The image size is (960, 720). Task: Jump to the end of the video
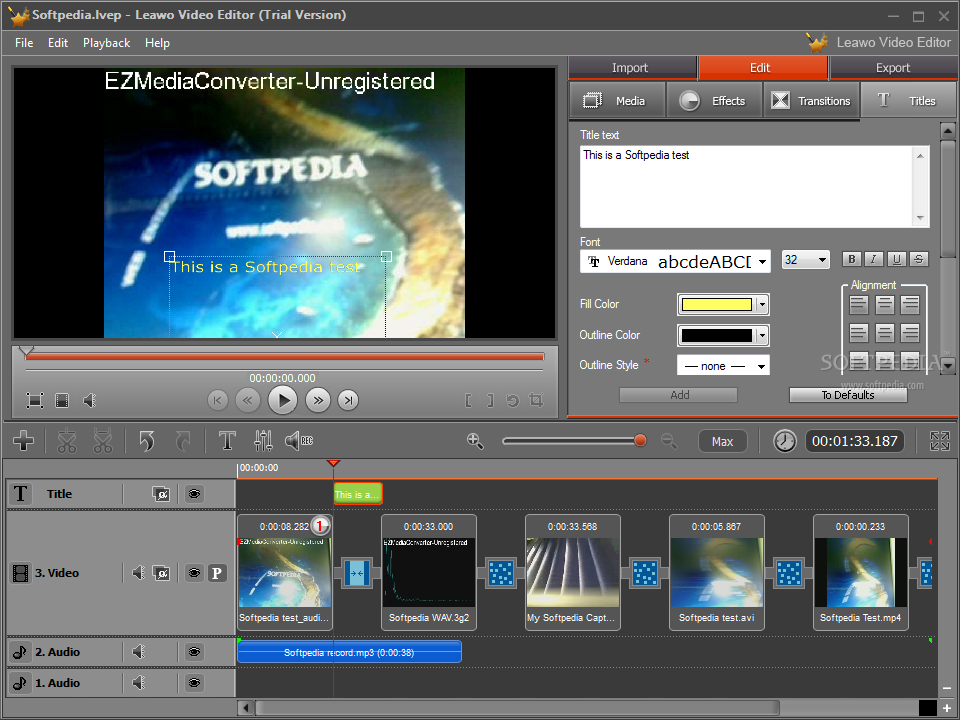(x=348, y=400)
